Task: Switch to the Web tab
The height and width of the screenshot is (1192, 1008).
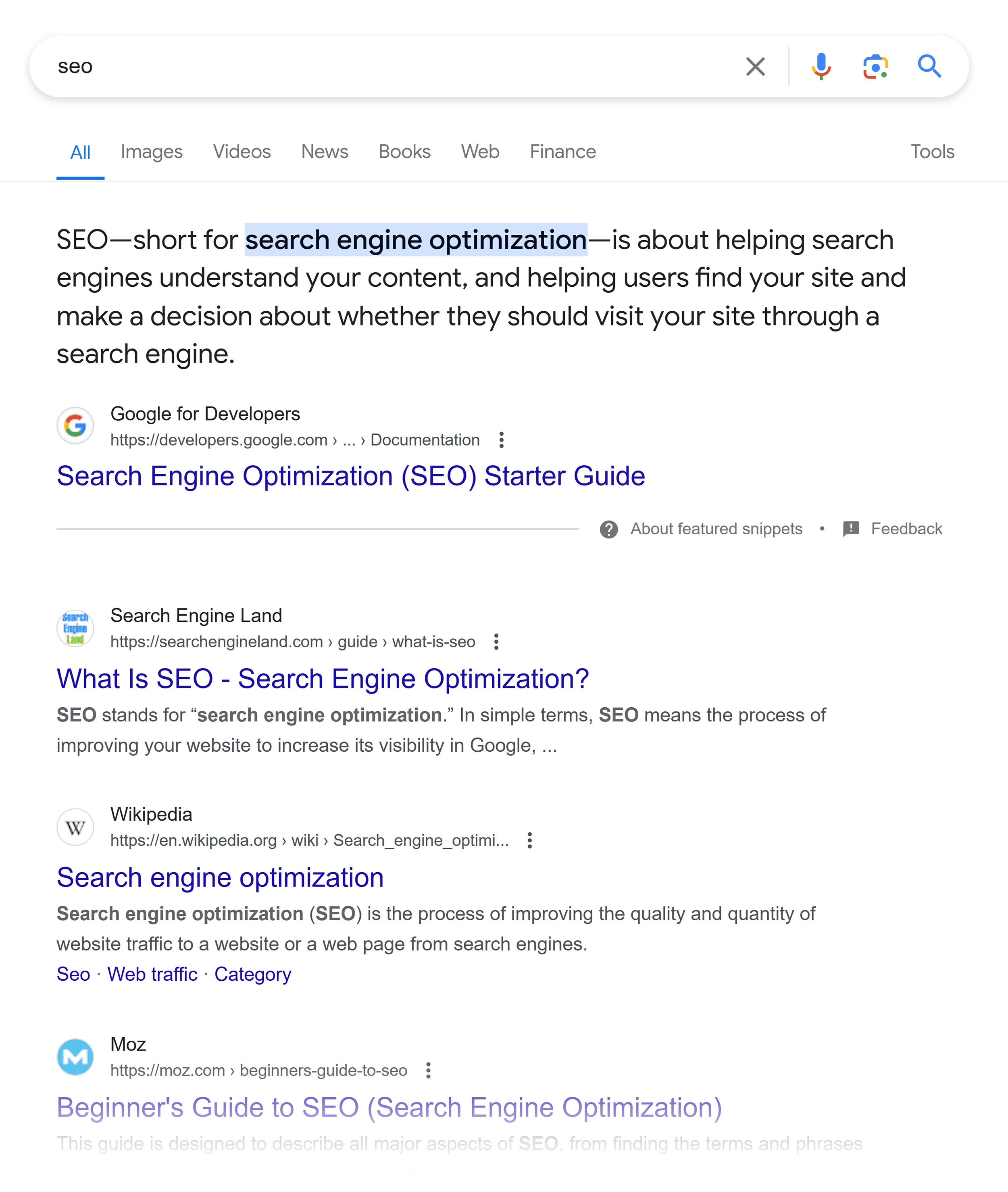Action: (x=480, y=152)
